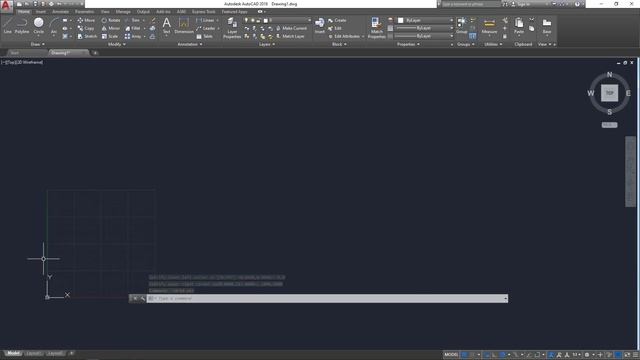Click Edit Attributes button

click(345, 36)
